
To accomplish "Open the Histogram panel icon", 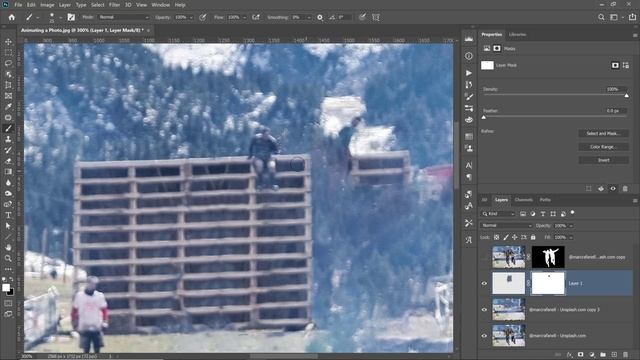I will [469, 39].
